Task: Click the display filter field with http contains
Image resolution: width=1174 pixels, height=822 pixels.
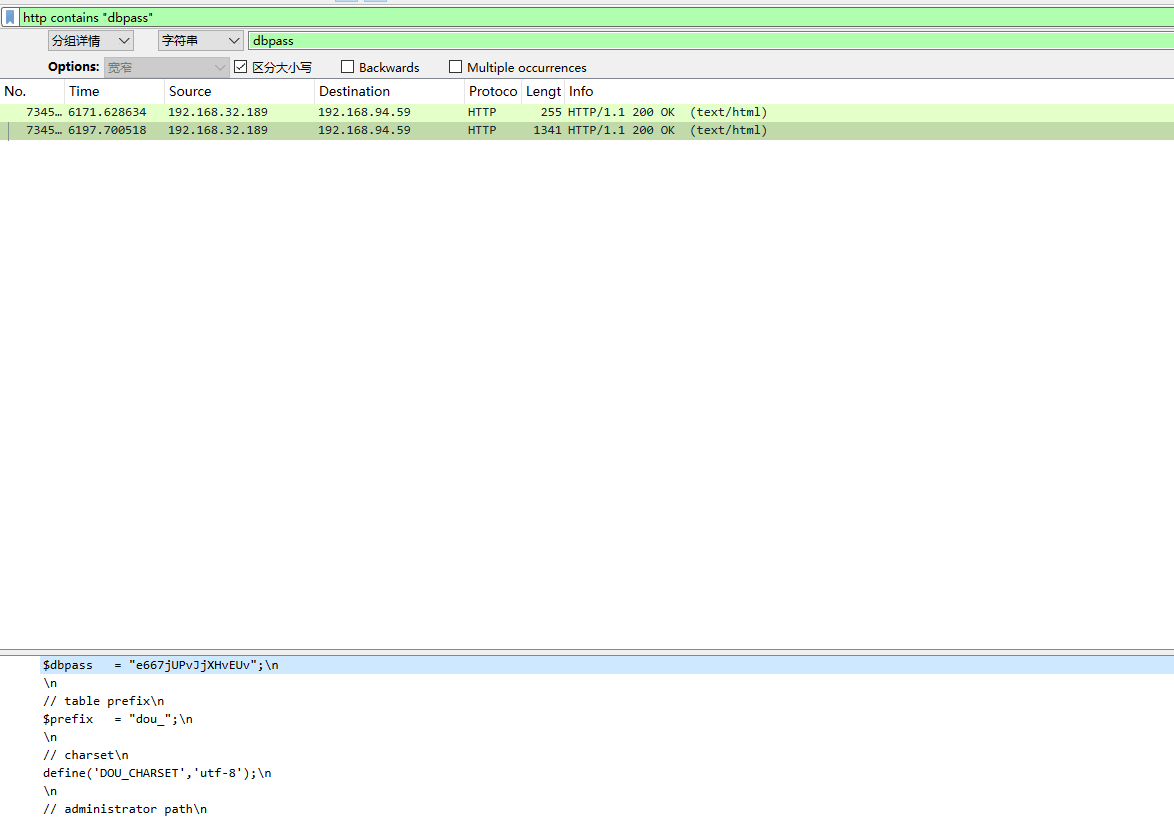Action: (590, 18)
